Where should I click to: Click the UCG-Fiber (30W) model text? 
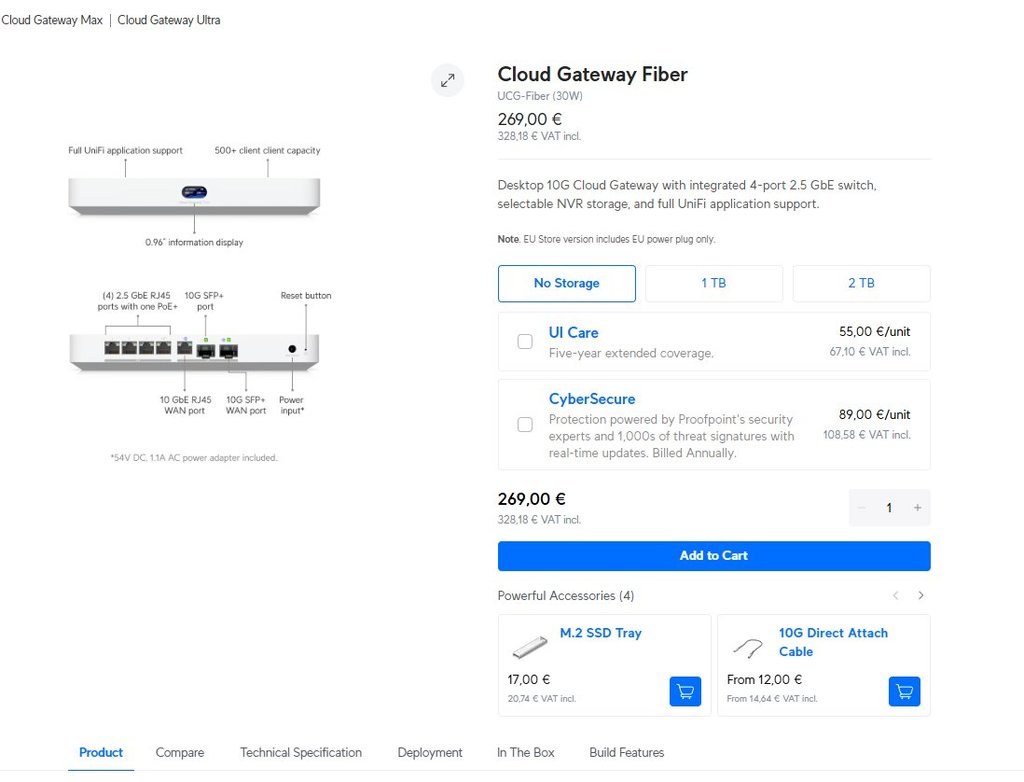tap(540, 96)
